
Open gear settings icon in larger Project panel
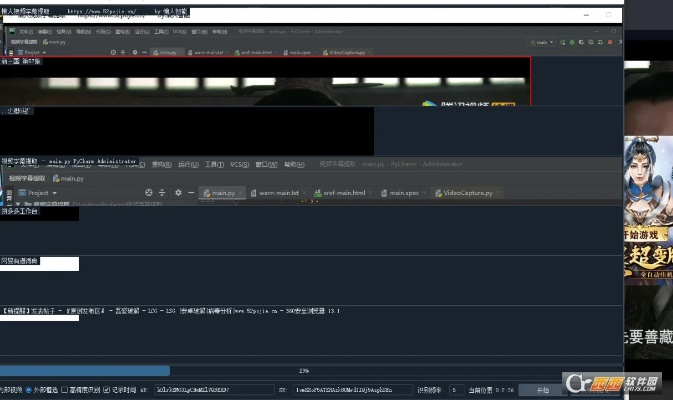(178, 193)
